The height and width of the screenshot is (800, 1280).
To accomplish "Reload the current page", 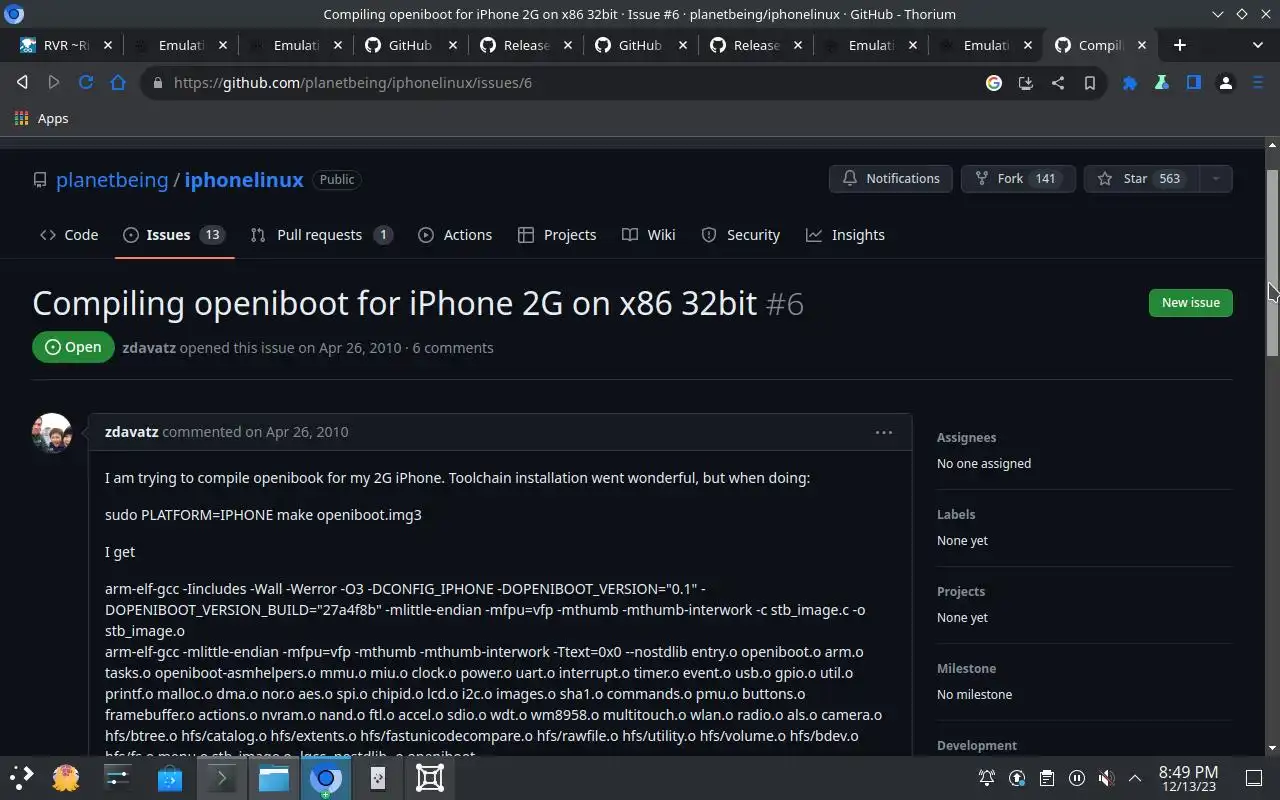I will [86, 83].
